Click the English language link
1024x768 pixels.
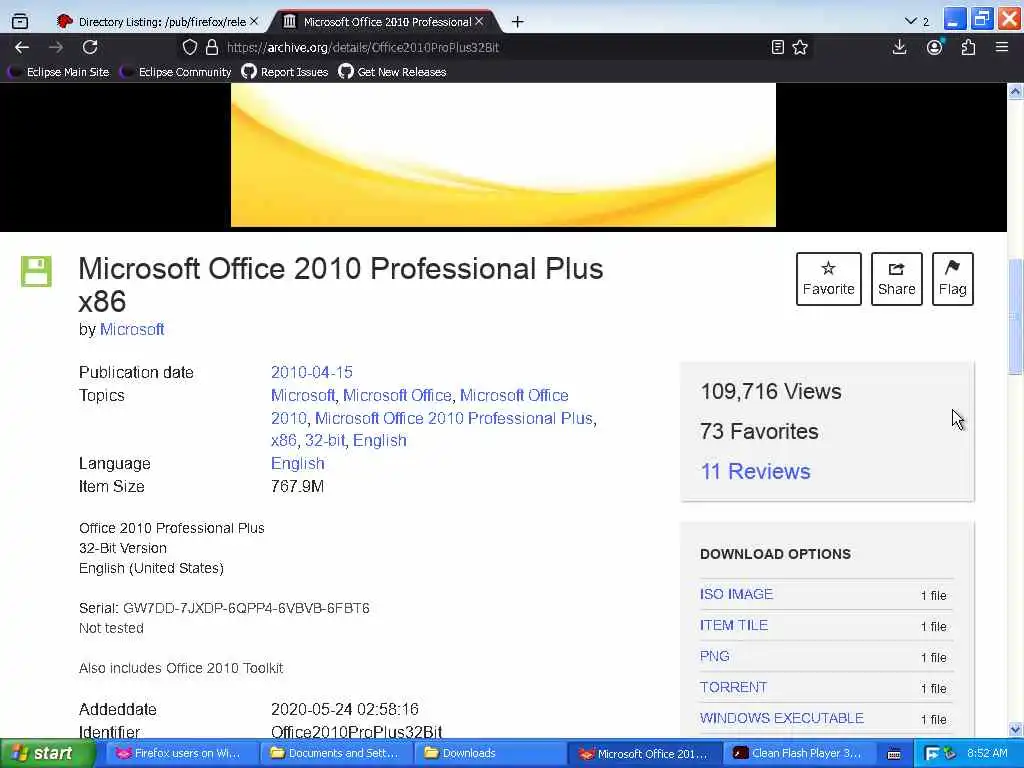[298, 464]
